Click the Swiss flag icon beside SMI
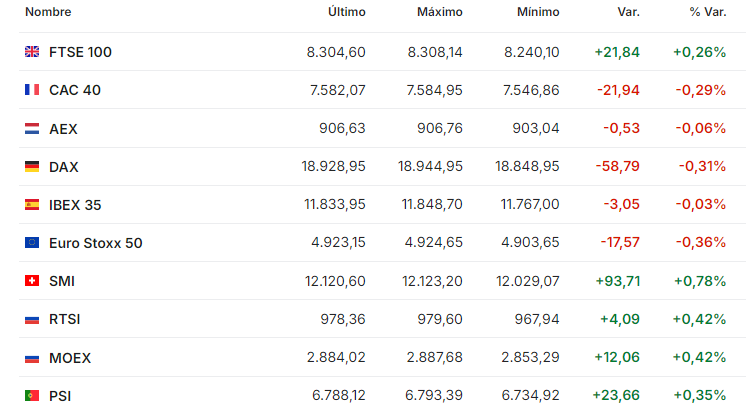Screen dimensions: 746x411 (x=32, y=281)
